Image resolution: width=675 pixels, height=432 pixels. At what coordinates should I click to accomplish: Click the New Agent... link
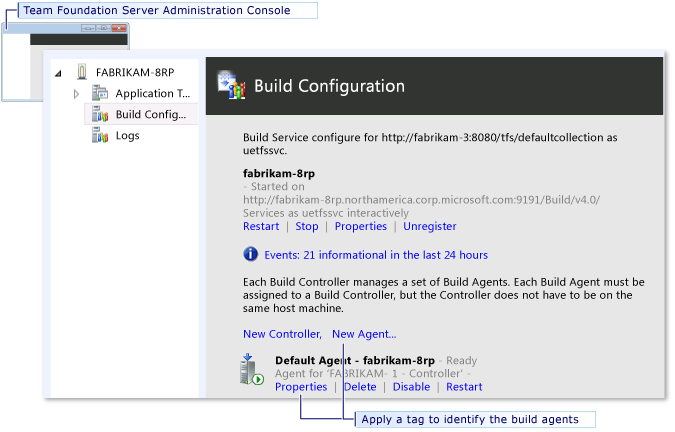pos(364,334)
